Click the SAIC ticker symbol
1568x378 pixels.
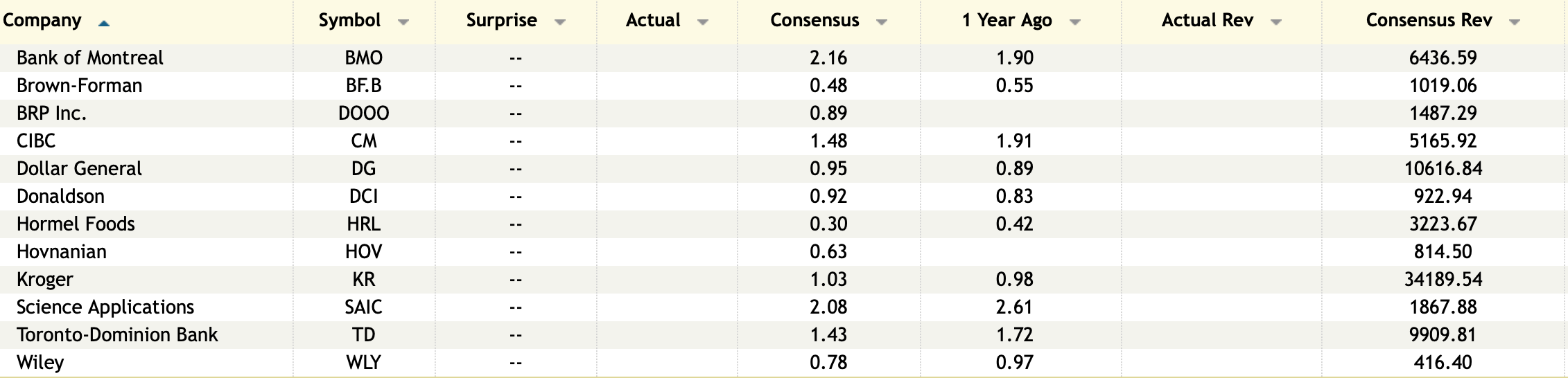click(363, 307)
